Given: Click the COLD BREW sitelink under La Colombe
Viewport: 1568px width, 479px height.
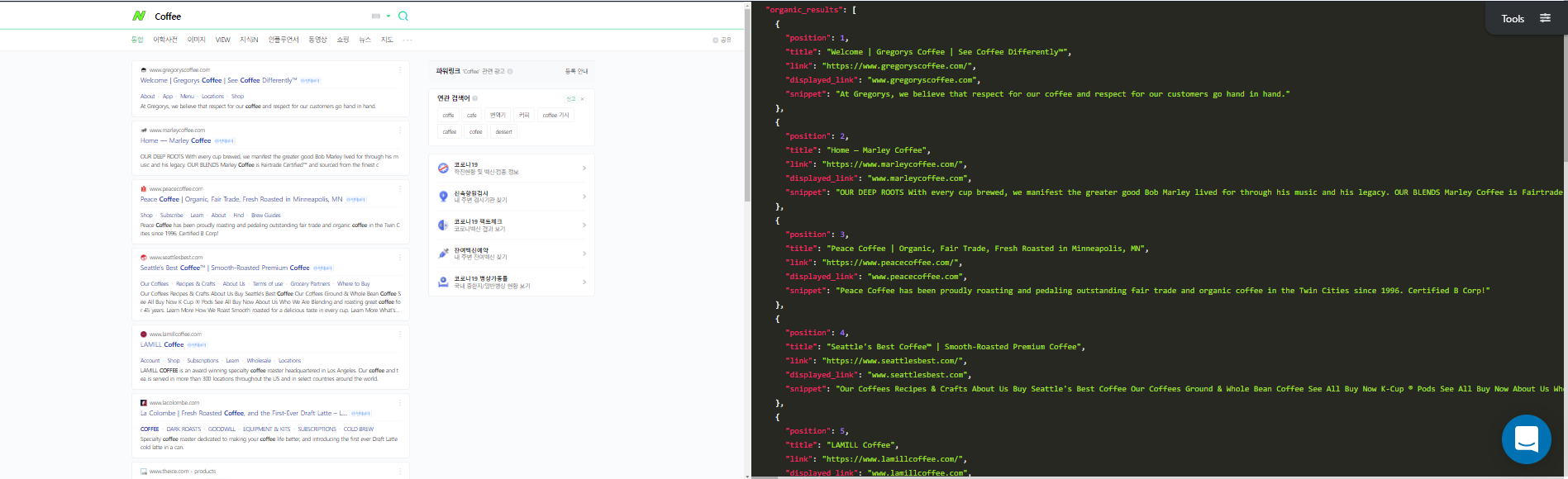Looking at the screenshot, I should 359,429.
